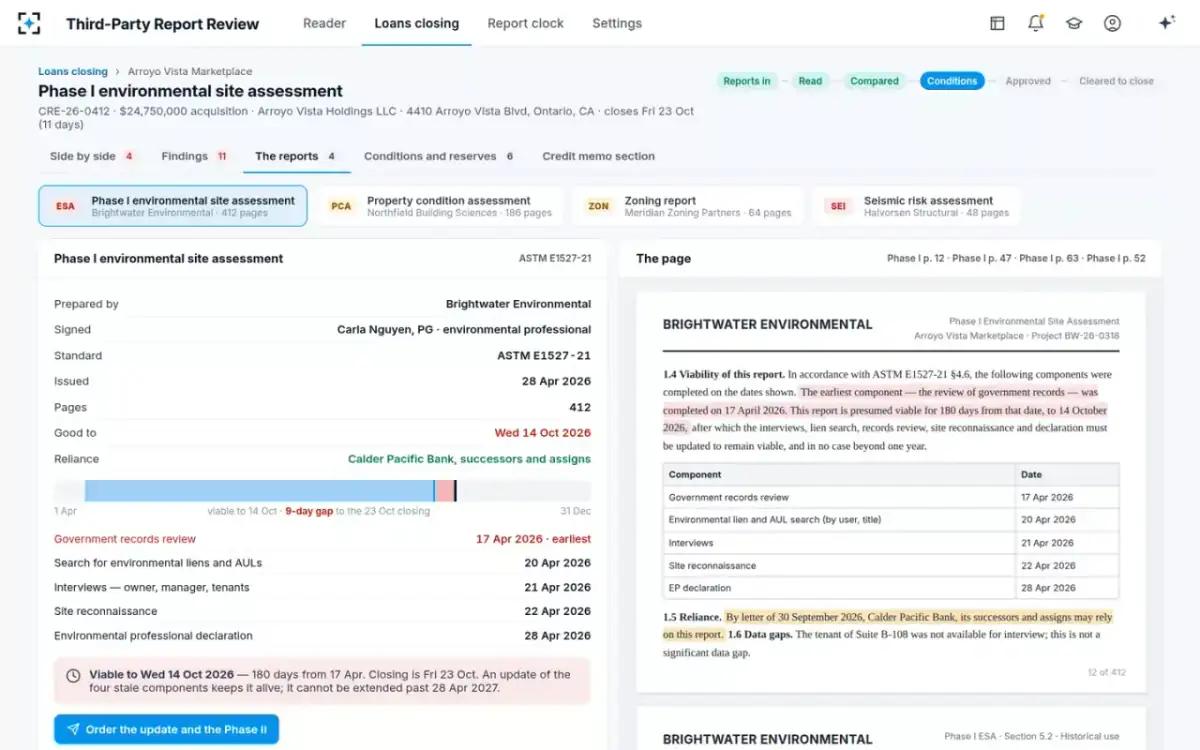The image size is (1200, 750).
Task: Click the PCA badge icon
Action: (x=341, y=206)
